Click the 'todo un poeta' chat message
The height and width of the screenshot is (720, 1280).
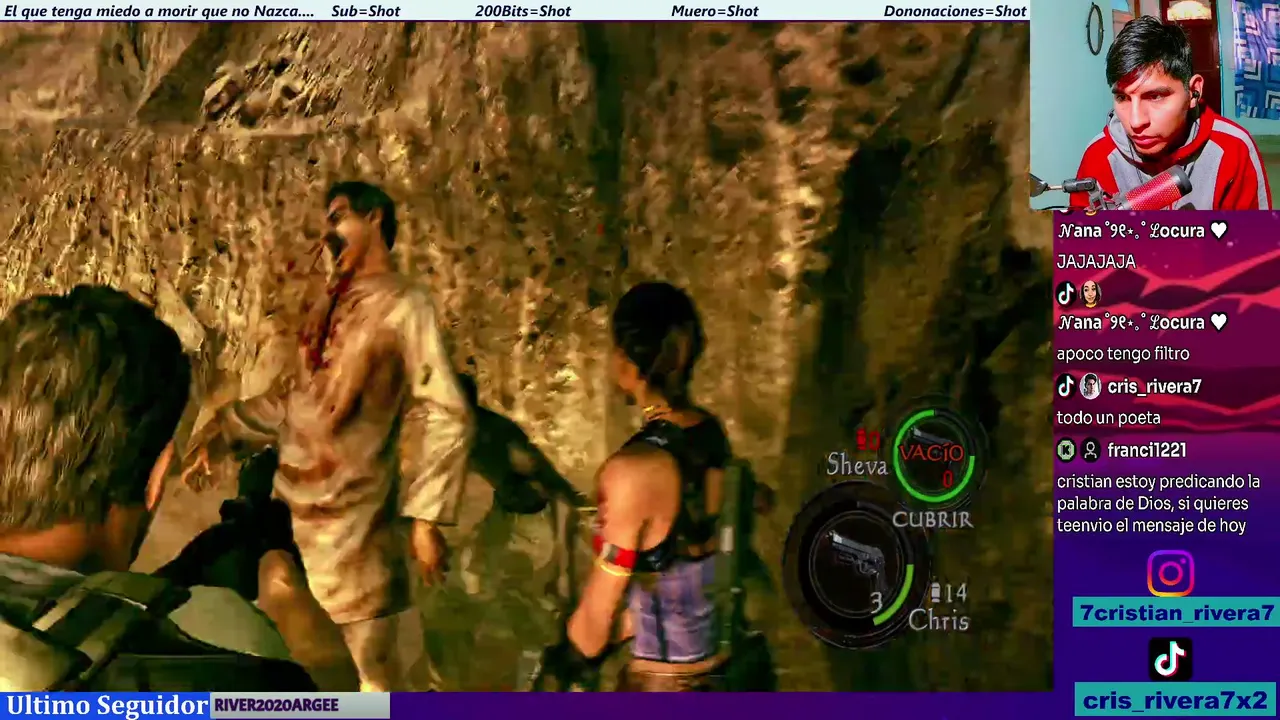point(1108,418)
